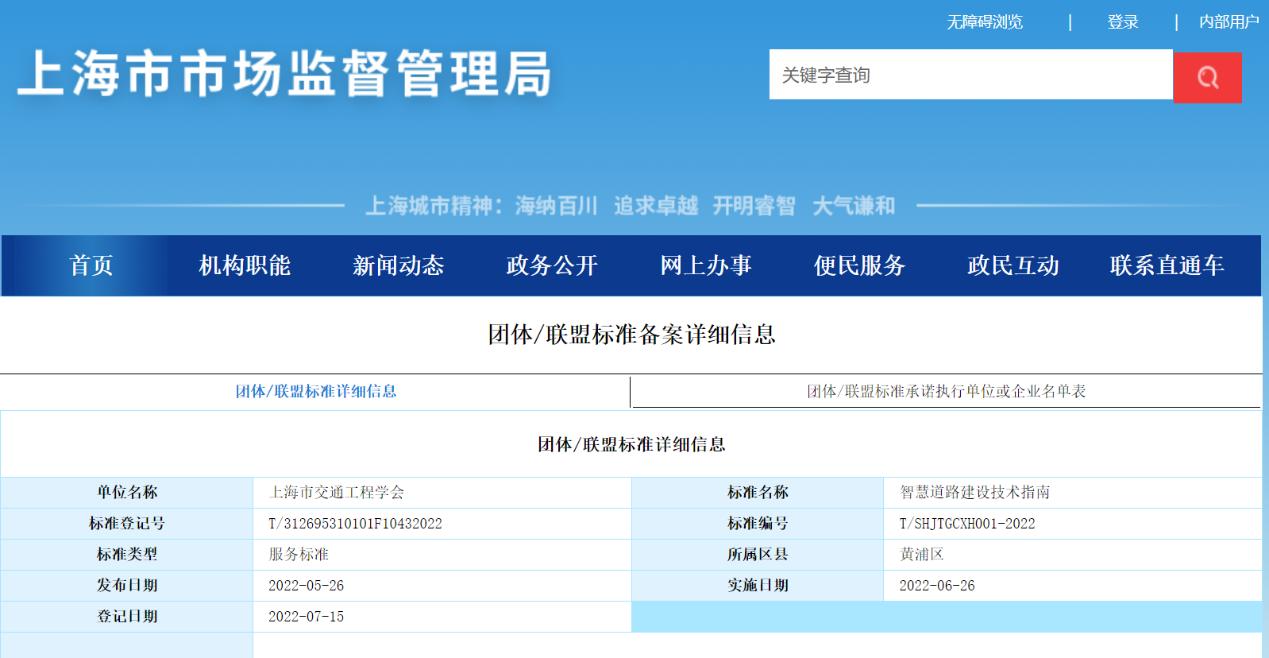1269x658 pixels.
Task: Type in the 关键字查询 search field
Action: 970,75
